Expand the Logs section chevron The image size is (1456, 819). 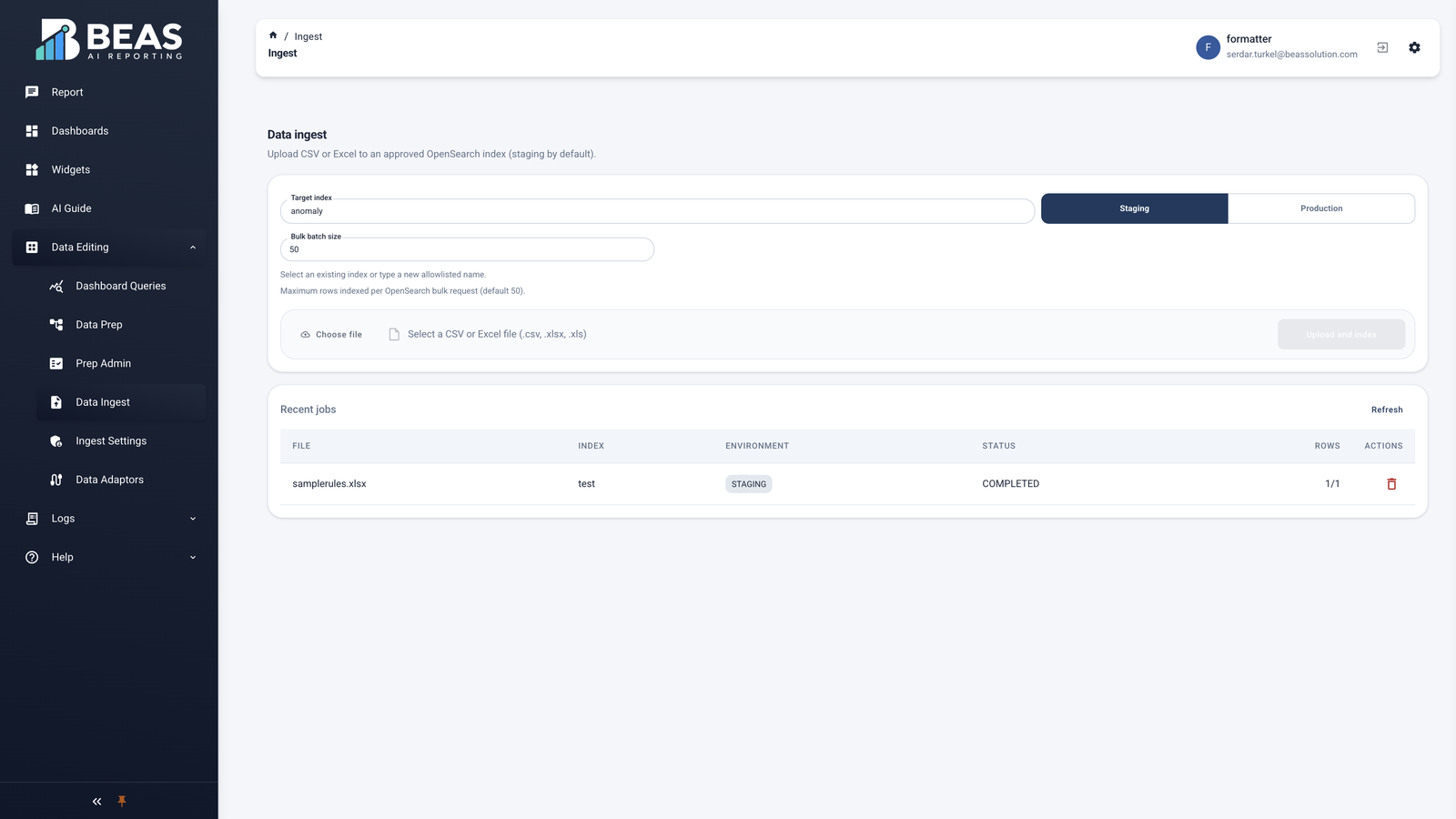pos(193,519)
